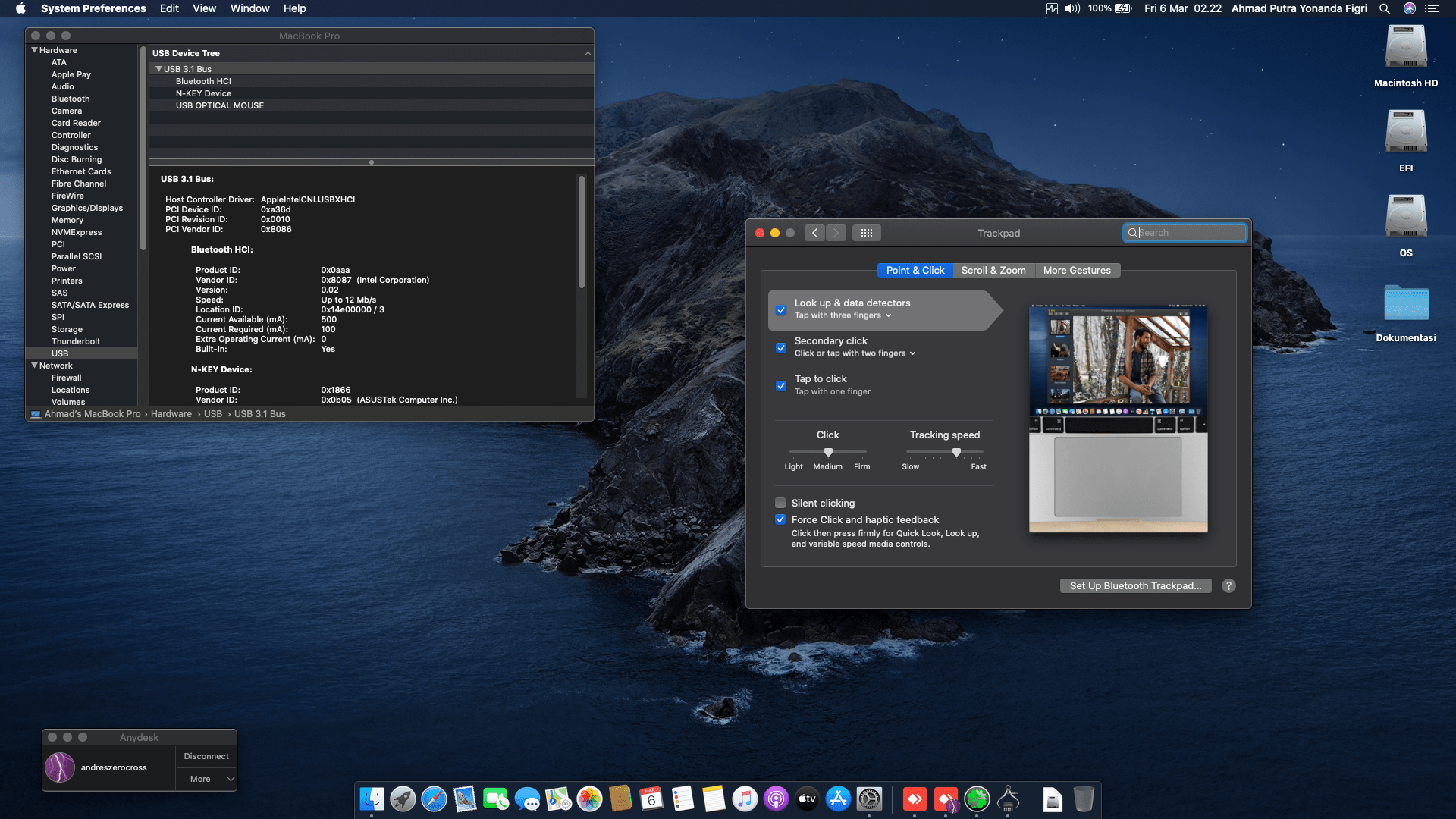Open the Edit menu

click(169, 8)
